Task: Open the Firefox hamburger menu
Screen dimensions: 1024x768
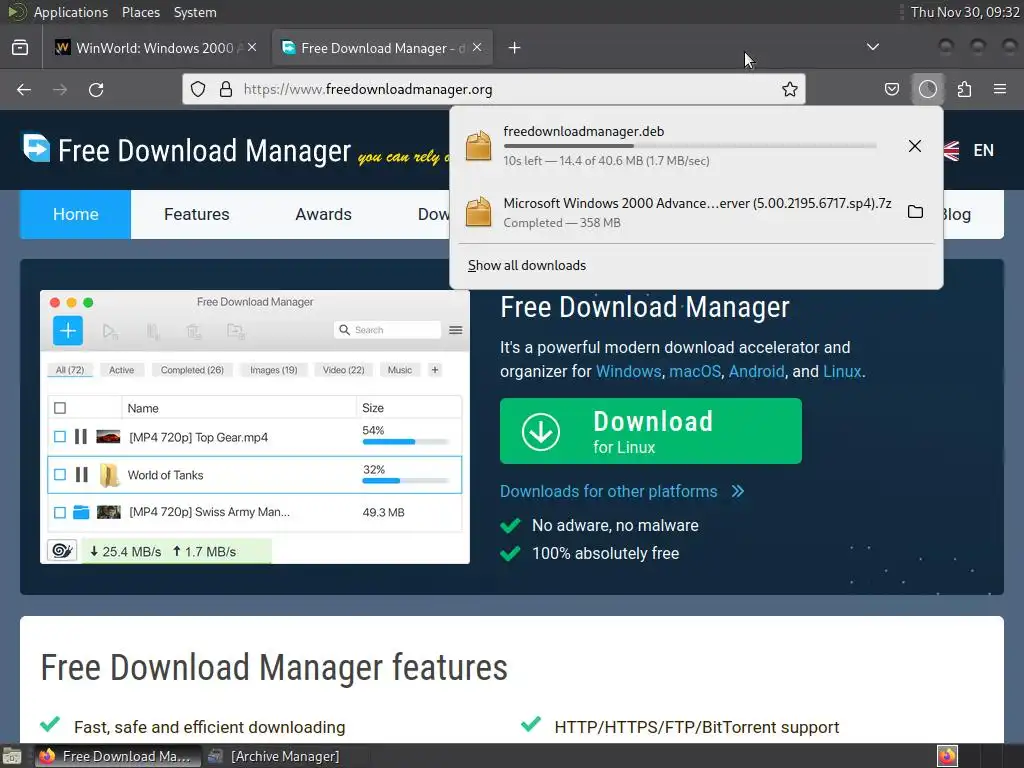Action: 1000,89
